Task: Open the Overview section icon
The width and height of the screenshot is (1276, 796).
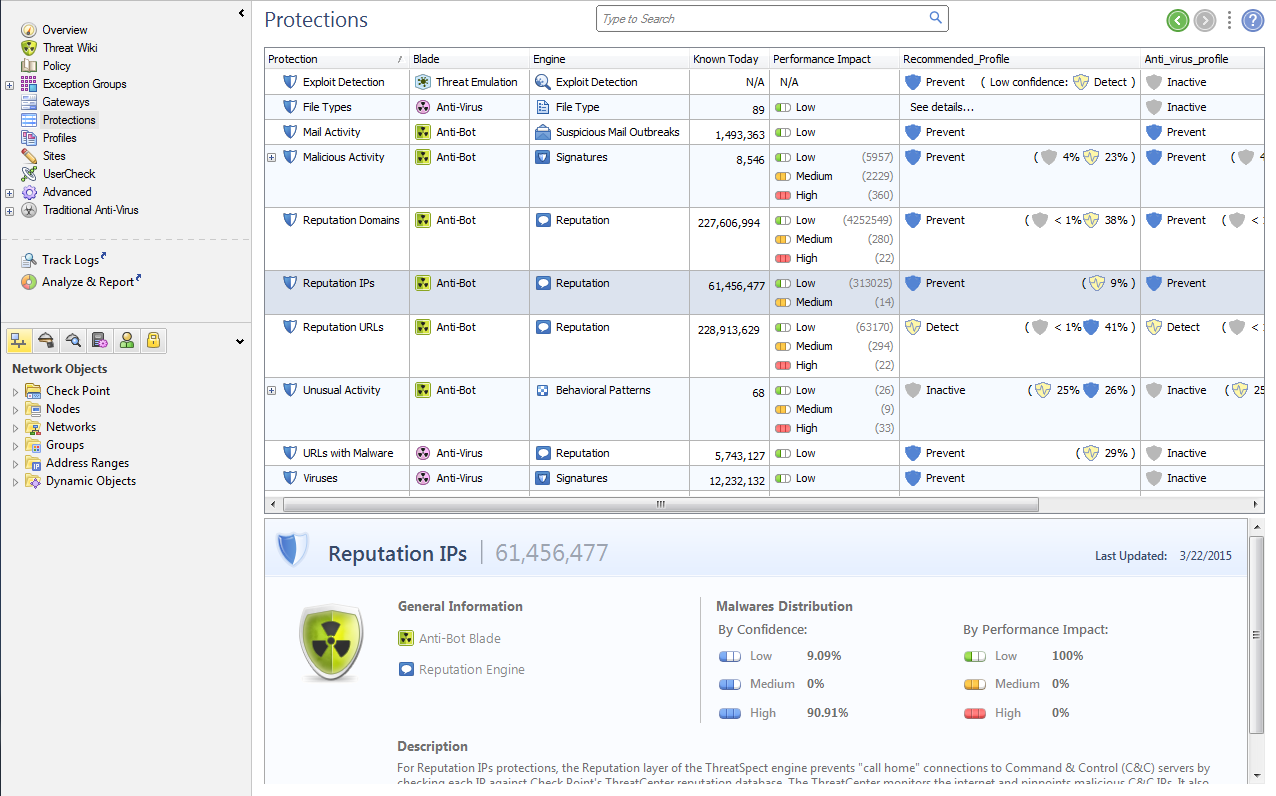Action: point(29,30)
